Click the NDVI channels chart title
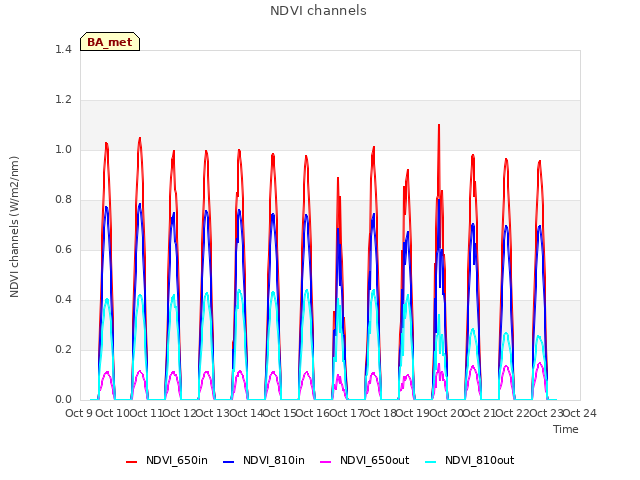 coord(318,10)
